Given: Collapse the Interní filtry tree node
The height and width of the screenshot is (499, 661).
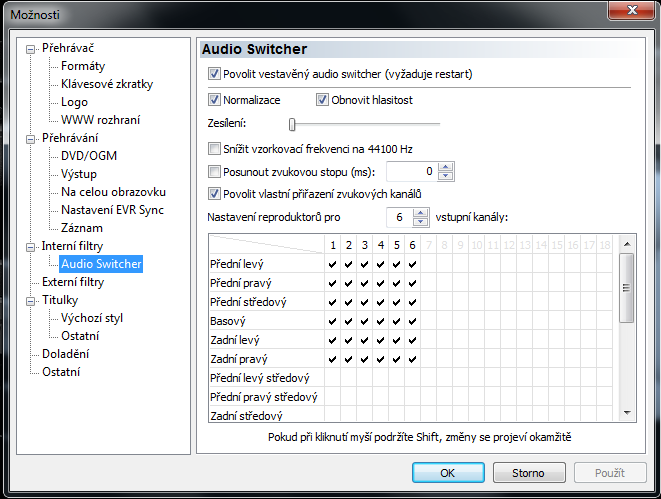Looking at the screenshot, I should pos(30,247).
